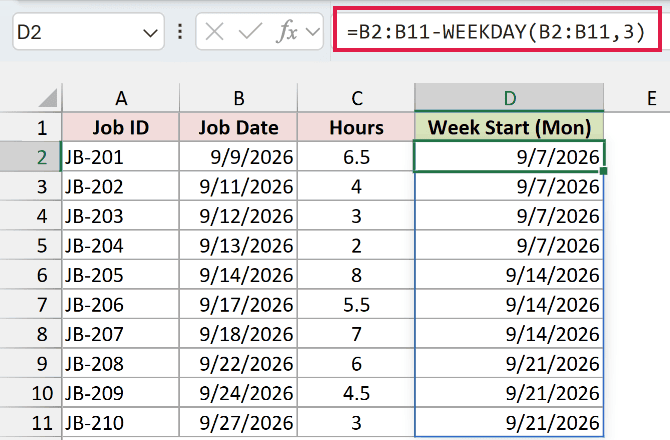Expand the formula bar functions dropdown chevron
This screenshot has height=440, width=670.
(x=313, y=32)
